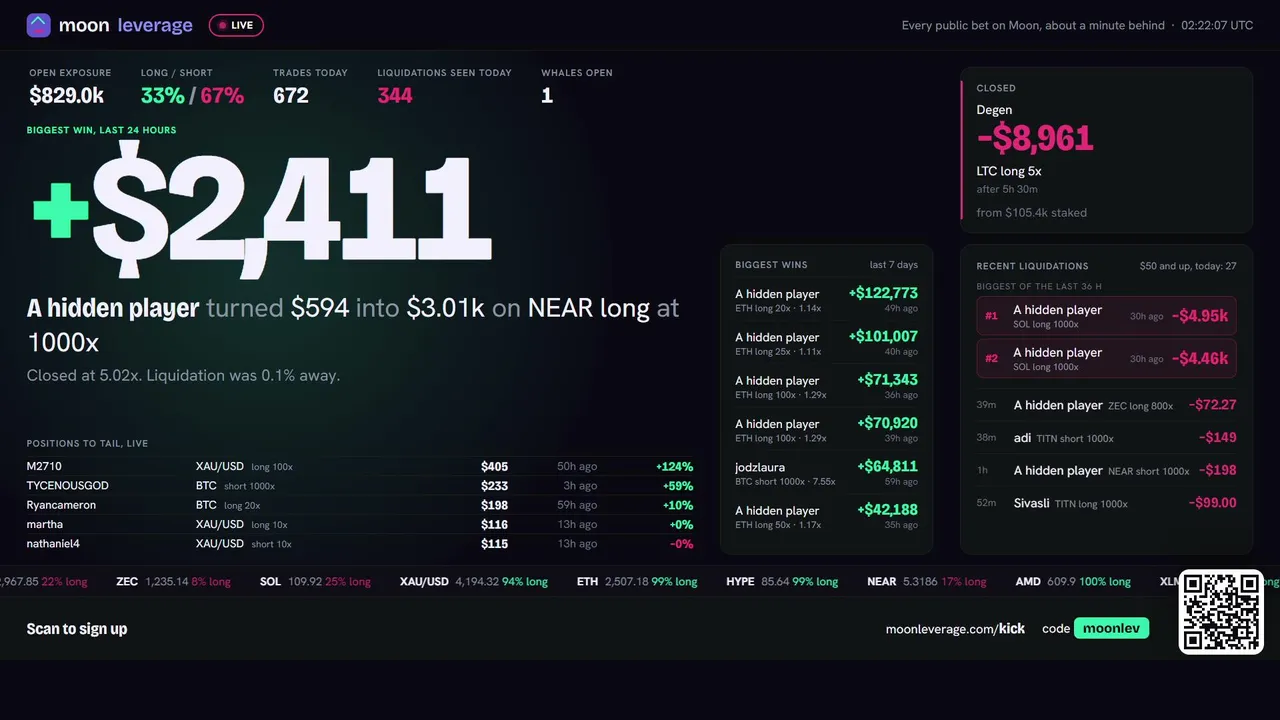
Task: Click the $829.0k open exposure value
Action: pos(67,95)
